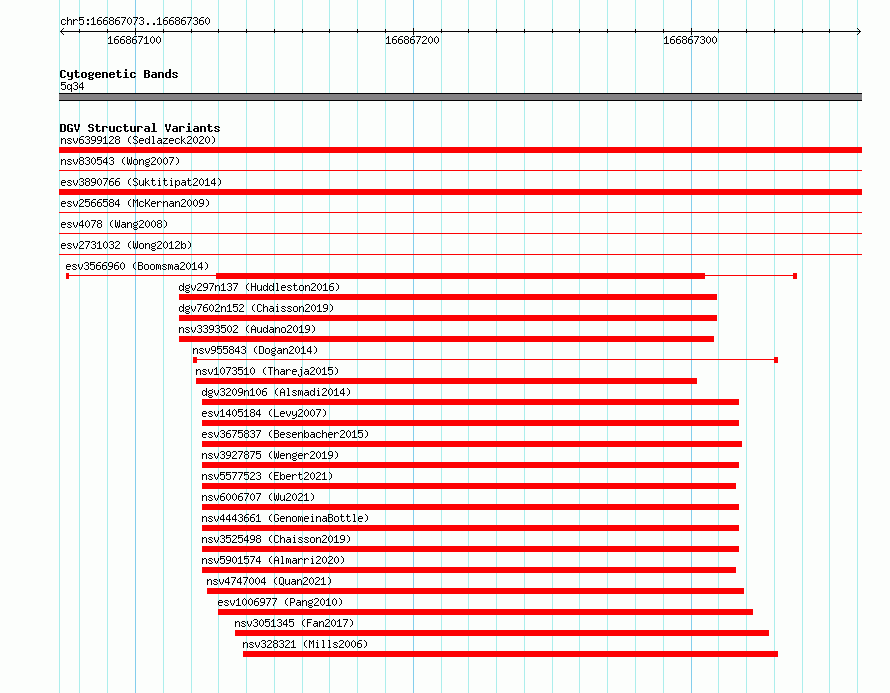Click the DGV Structural Variants track title

click(140, 128)
